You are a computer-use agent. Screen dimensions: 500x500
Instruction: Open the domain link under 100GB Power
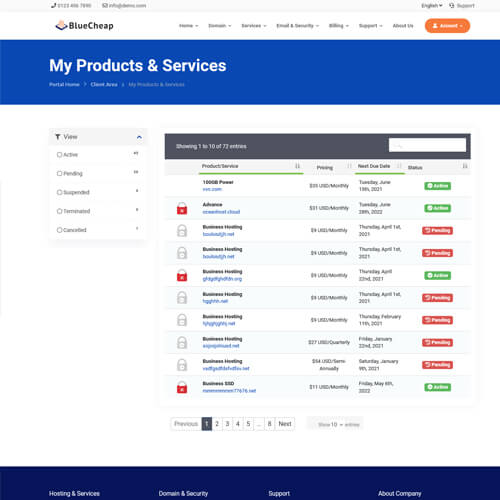click(x=212, y=189)
